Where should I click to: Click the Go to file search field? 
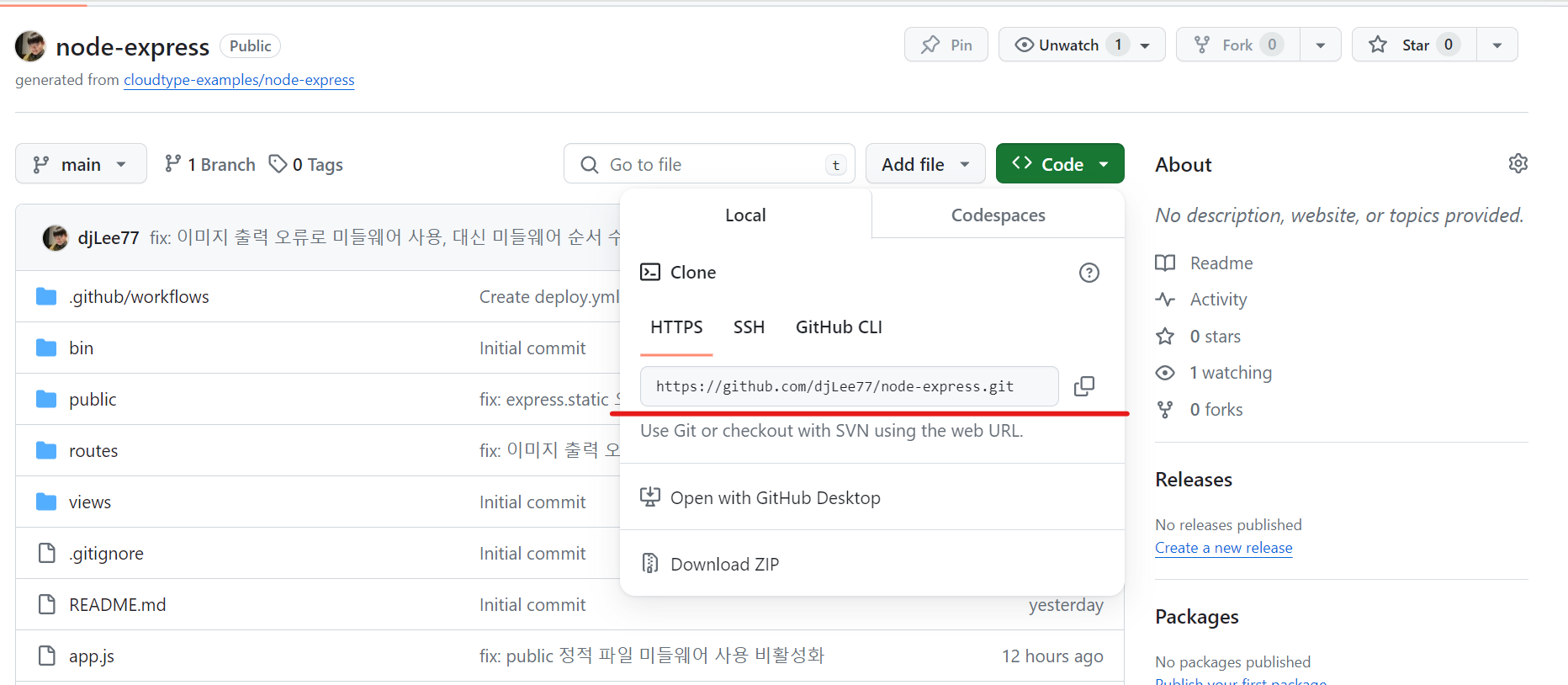pyautogui.click(x=709, y=164)
